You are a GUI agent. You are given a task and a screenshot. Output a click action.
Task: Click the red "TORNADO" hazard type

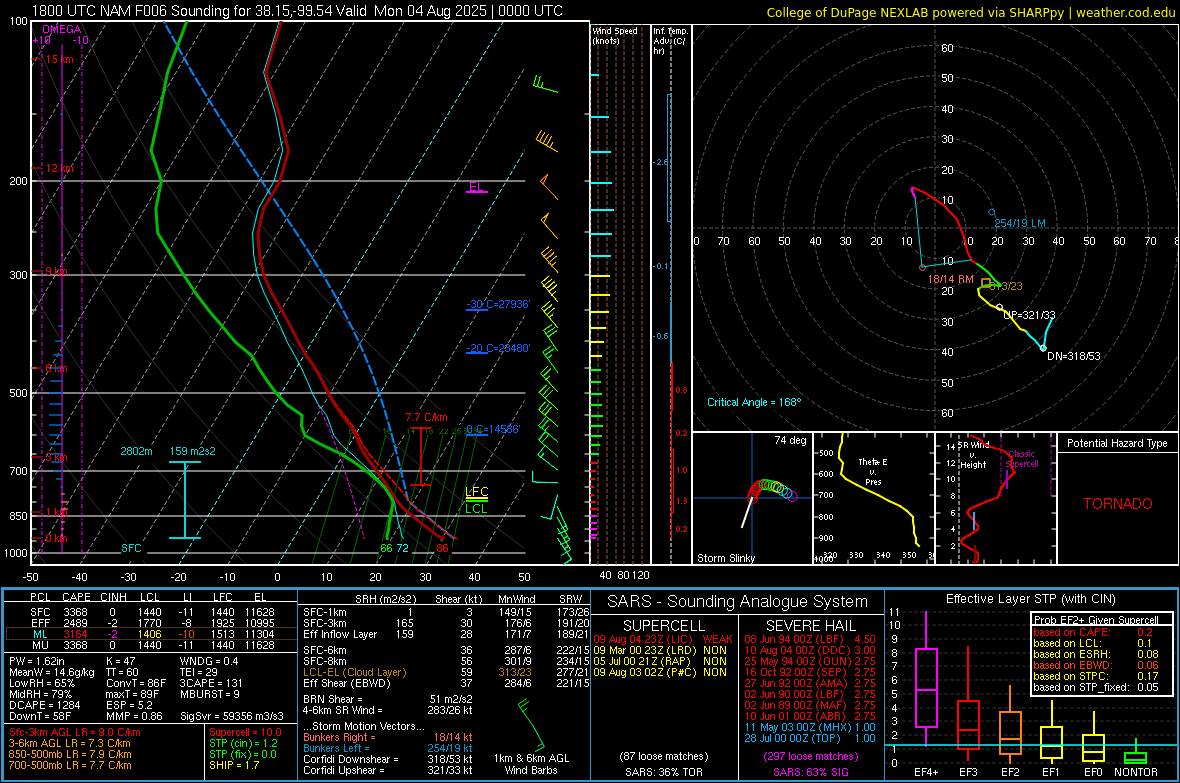point(1118,504)
